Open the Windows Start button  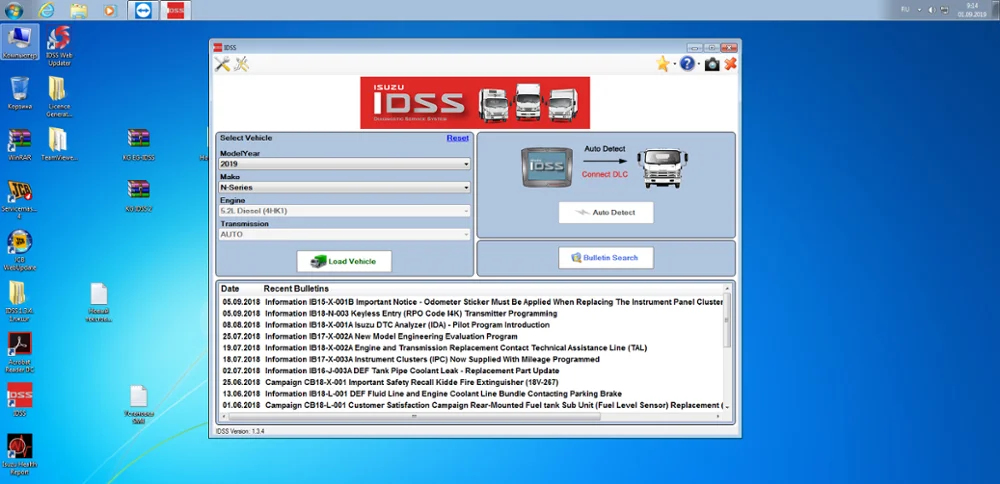[14, 10]
